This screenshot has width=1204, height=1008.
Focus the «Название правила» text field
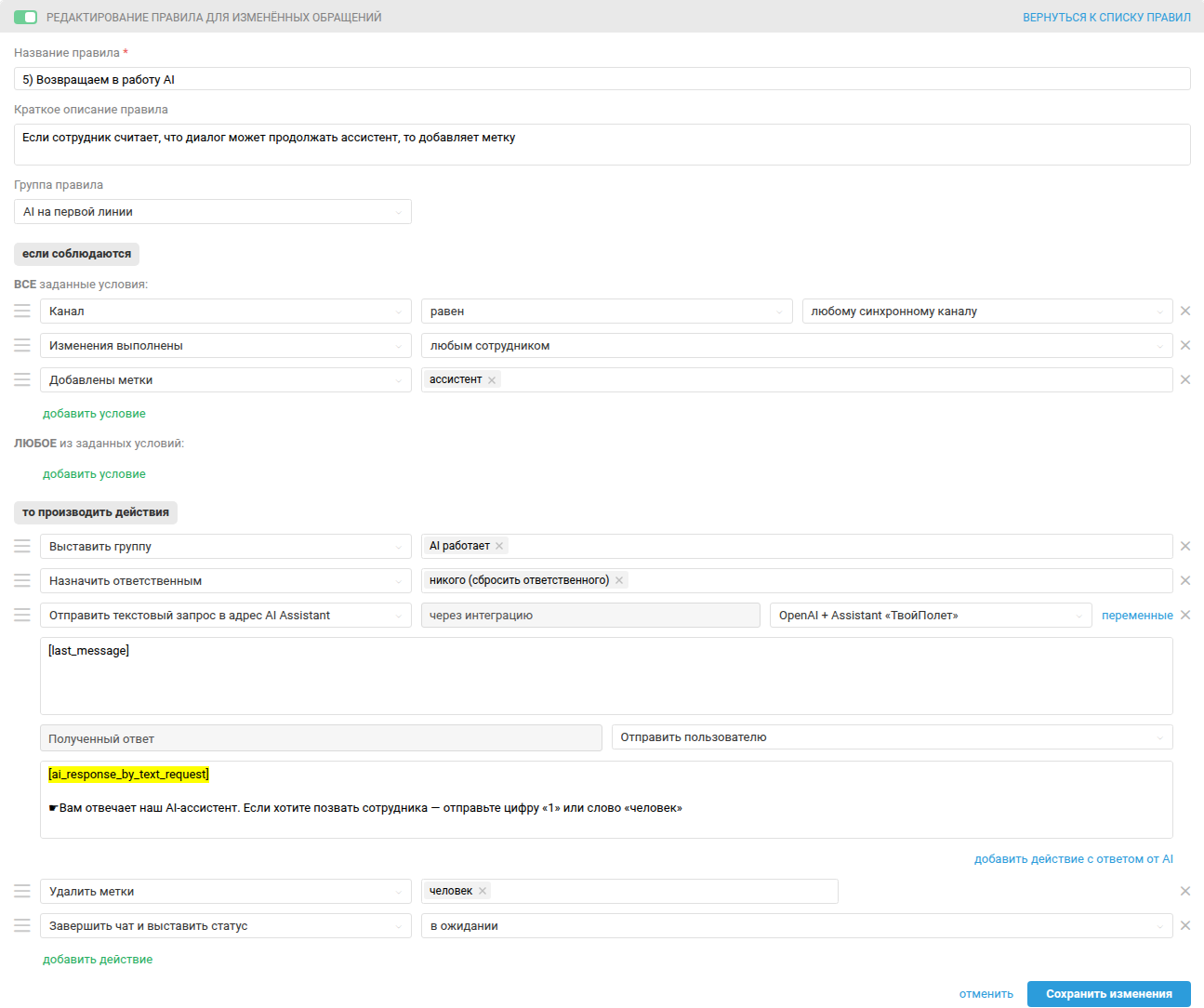click(x=602, y=79)
